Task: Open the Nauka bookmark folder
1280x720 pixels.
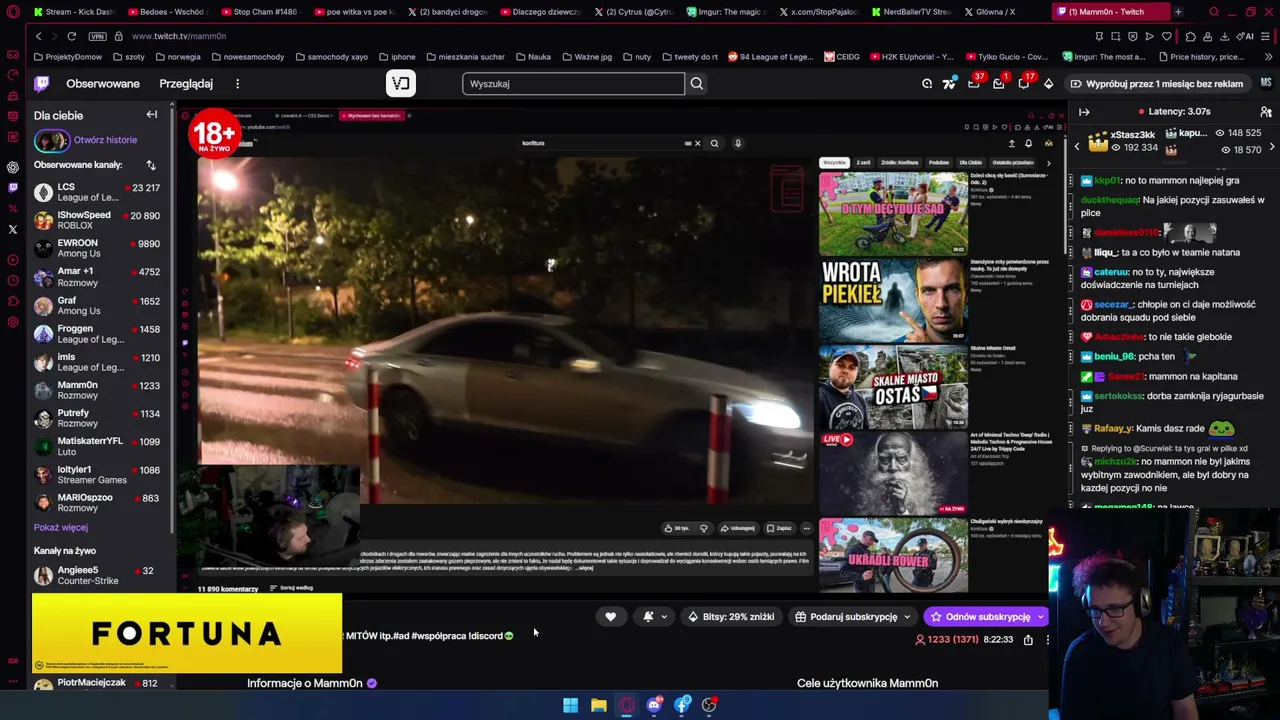Action: [x=533, y=57]
